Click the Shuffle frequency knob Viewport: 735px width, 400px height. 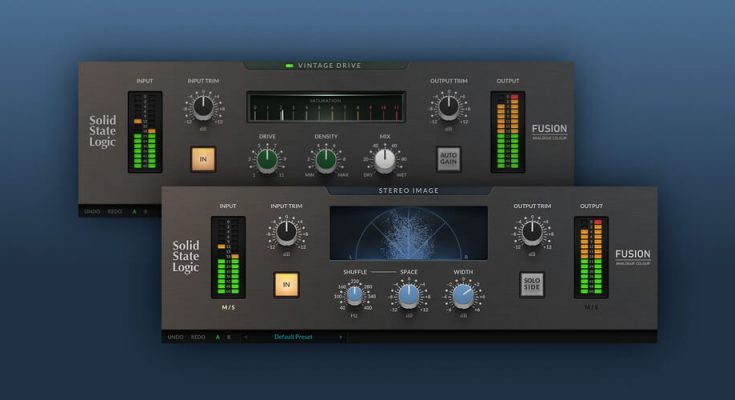click(x=352, y=295)
